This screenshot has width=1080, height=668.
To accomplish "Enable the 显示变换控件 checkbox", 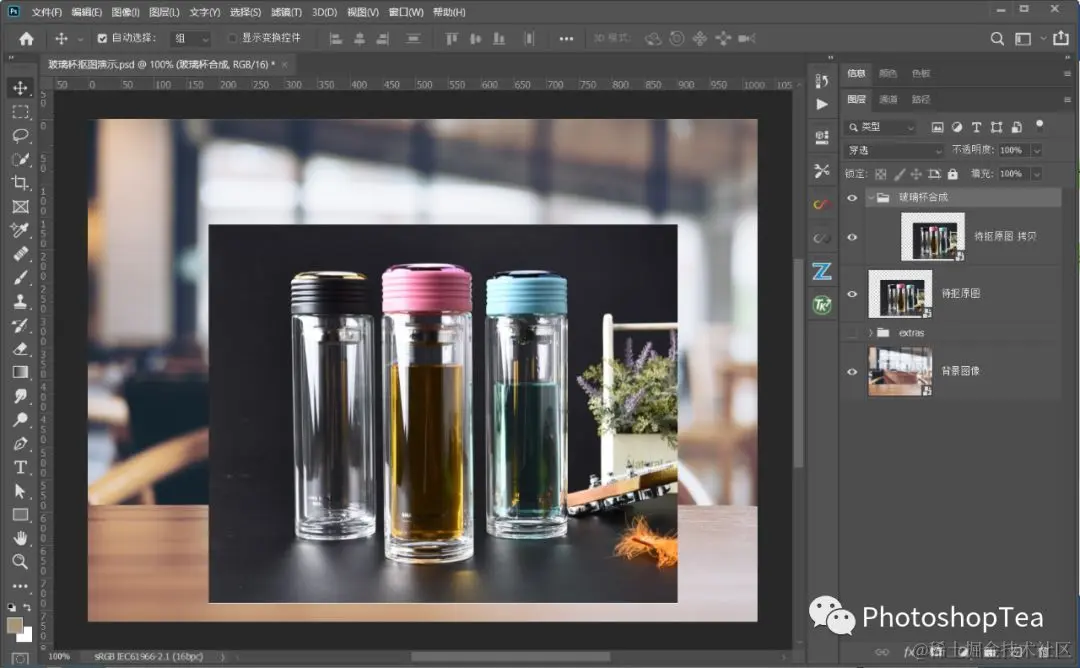I will [x=232, y=39].
